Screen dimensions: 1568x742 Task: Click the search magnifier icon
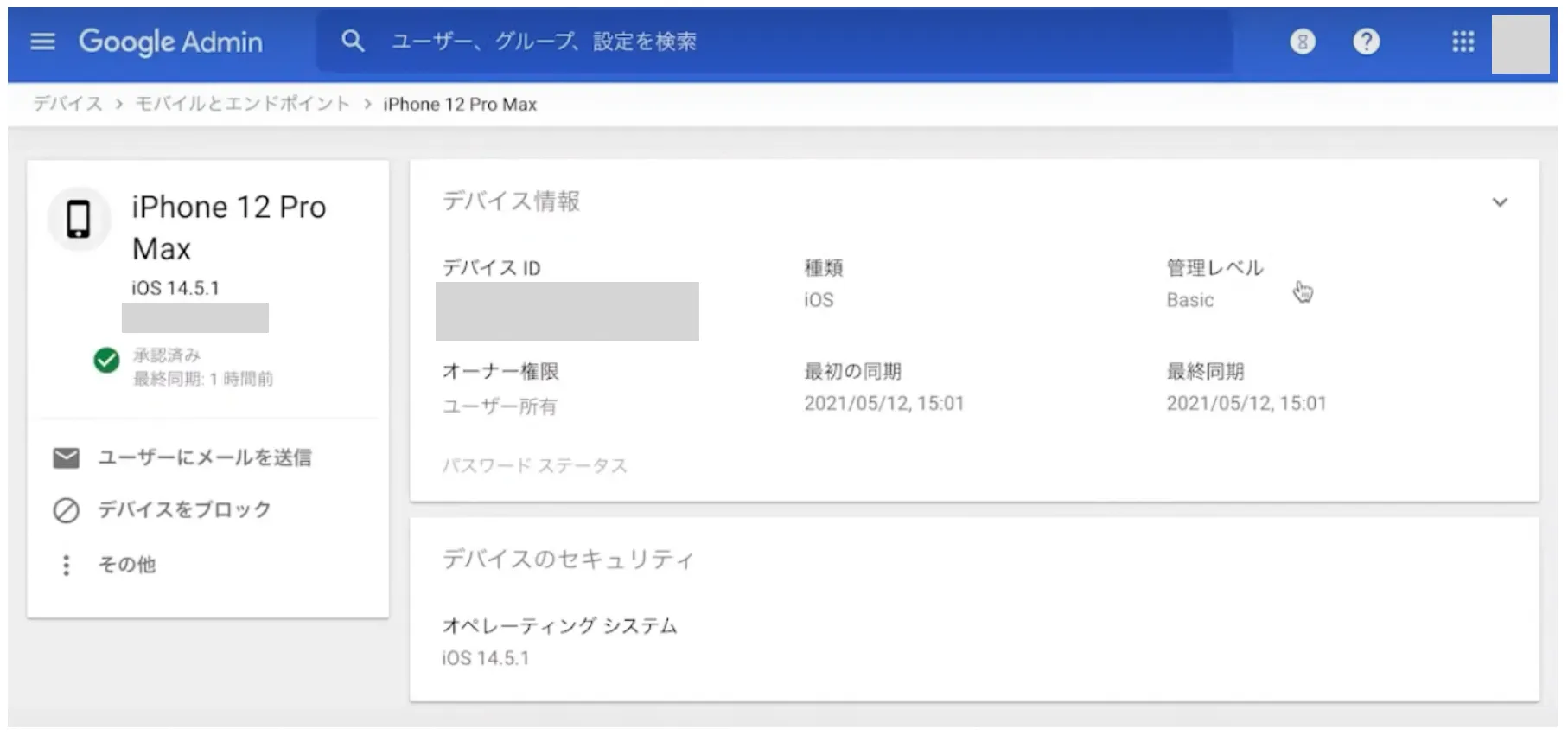coord(353,41)
